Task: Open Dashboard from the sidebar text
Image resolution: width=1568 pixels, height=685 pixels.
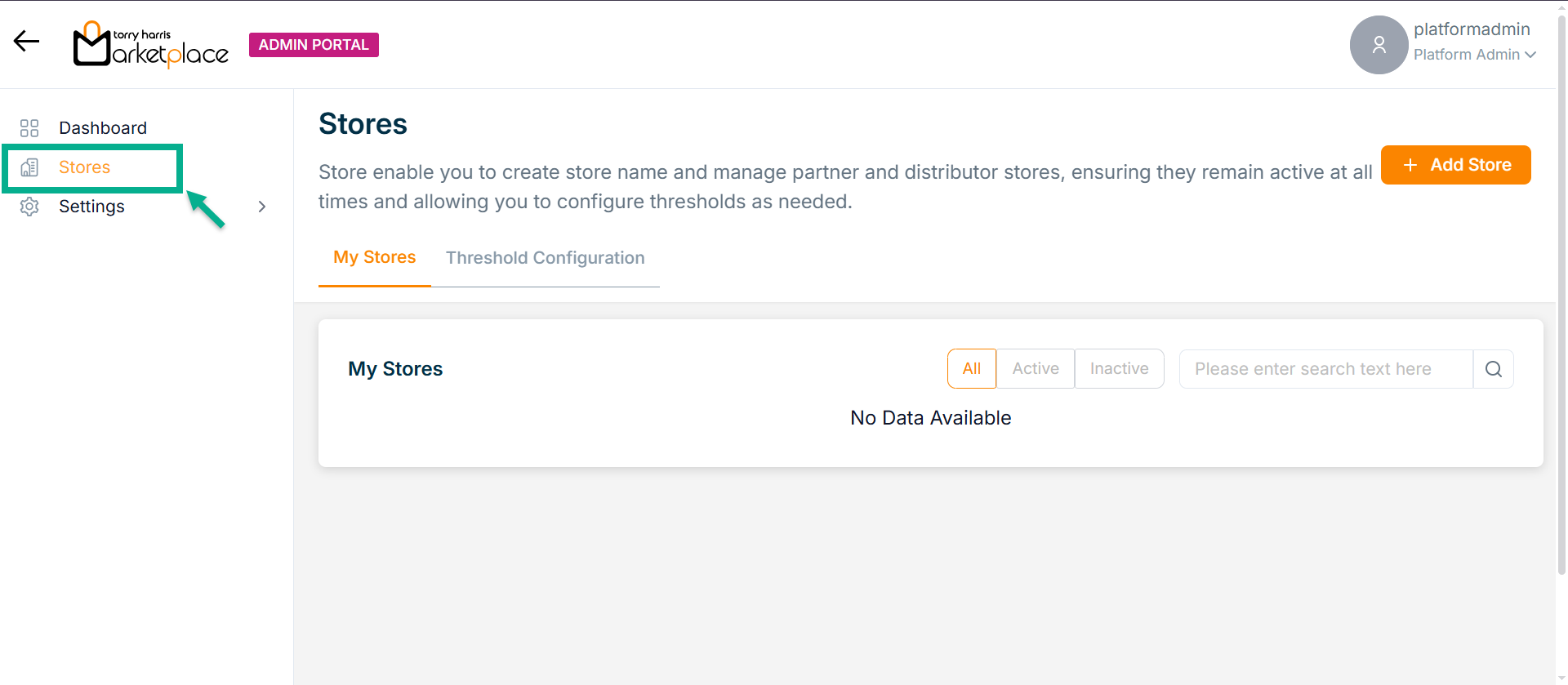Action: pyautogui.click(x=103, y=128)
